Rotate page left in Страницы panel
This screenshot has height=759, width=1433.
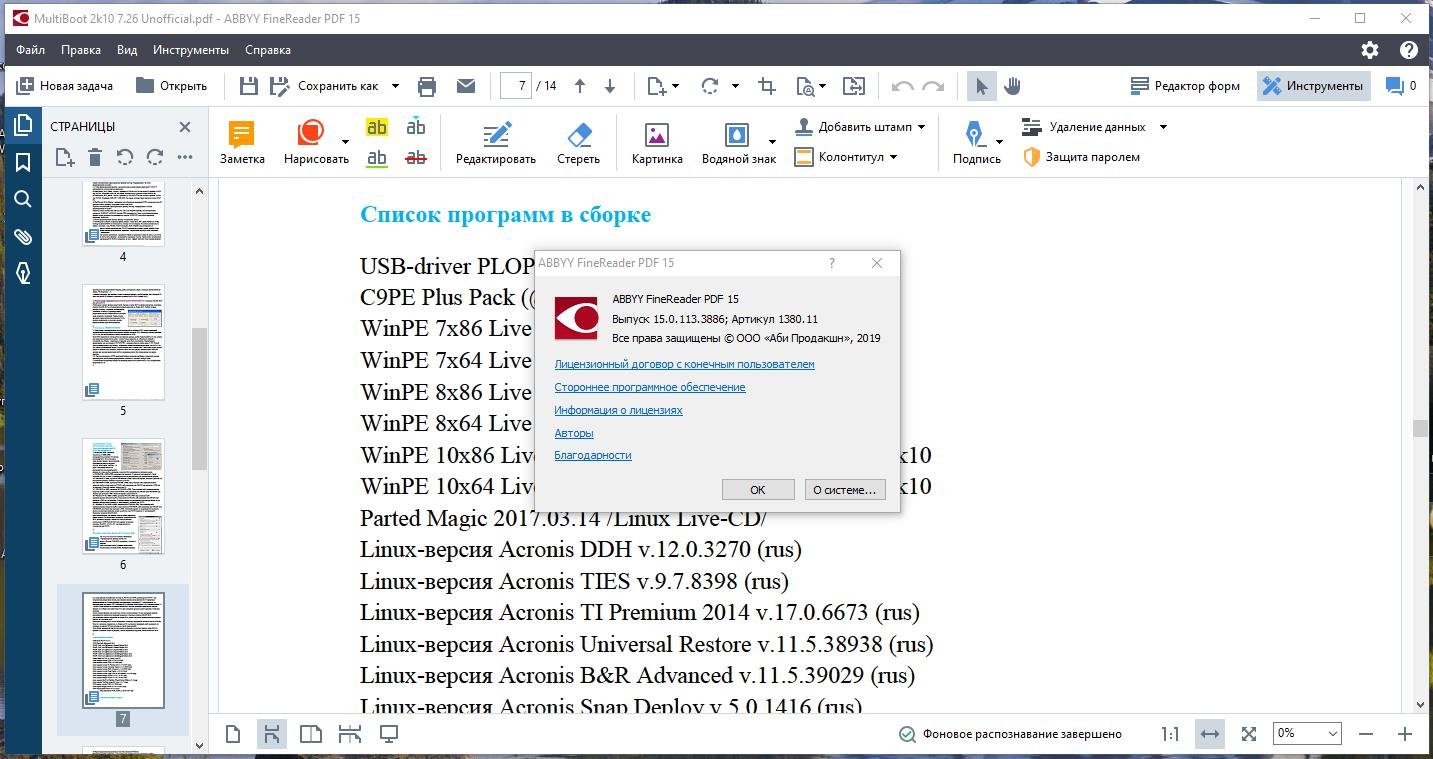click(125, 157)
